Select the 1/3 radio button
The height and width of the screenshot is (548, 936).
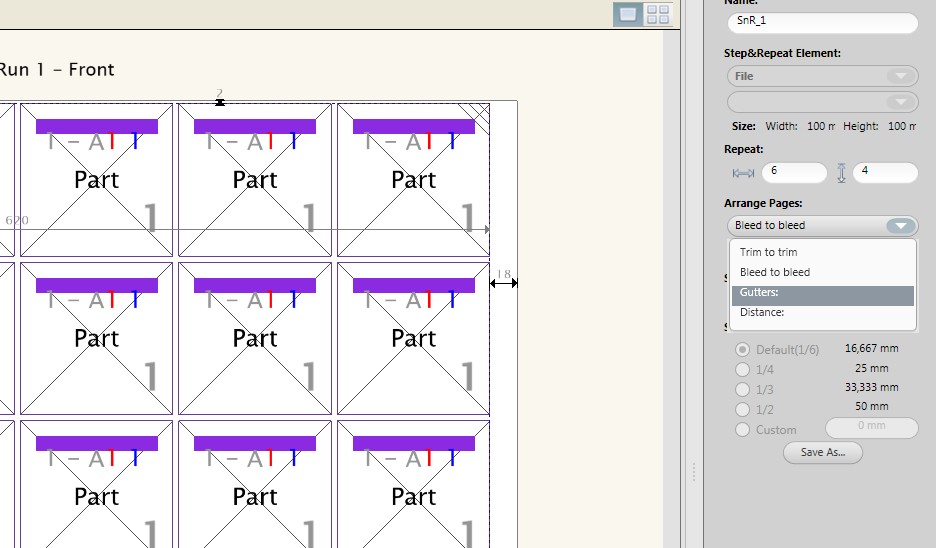click(x=742, y=389)
